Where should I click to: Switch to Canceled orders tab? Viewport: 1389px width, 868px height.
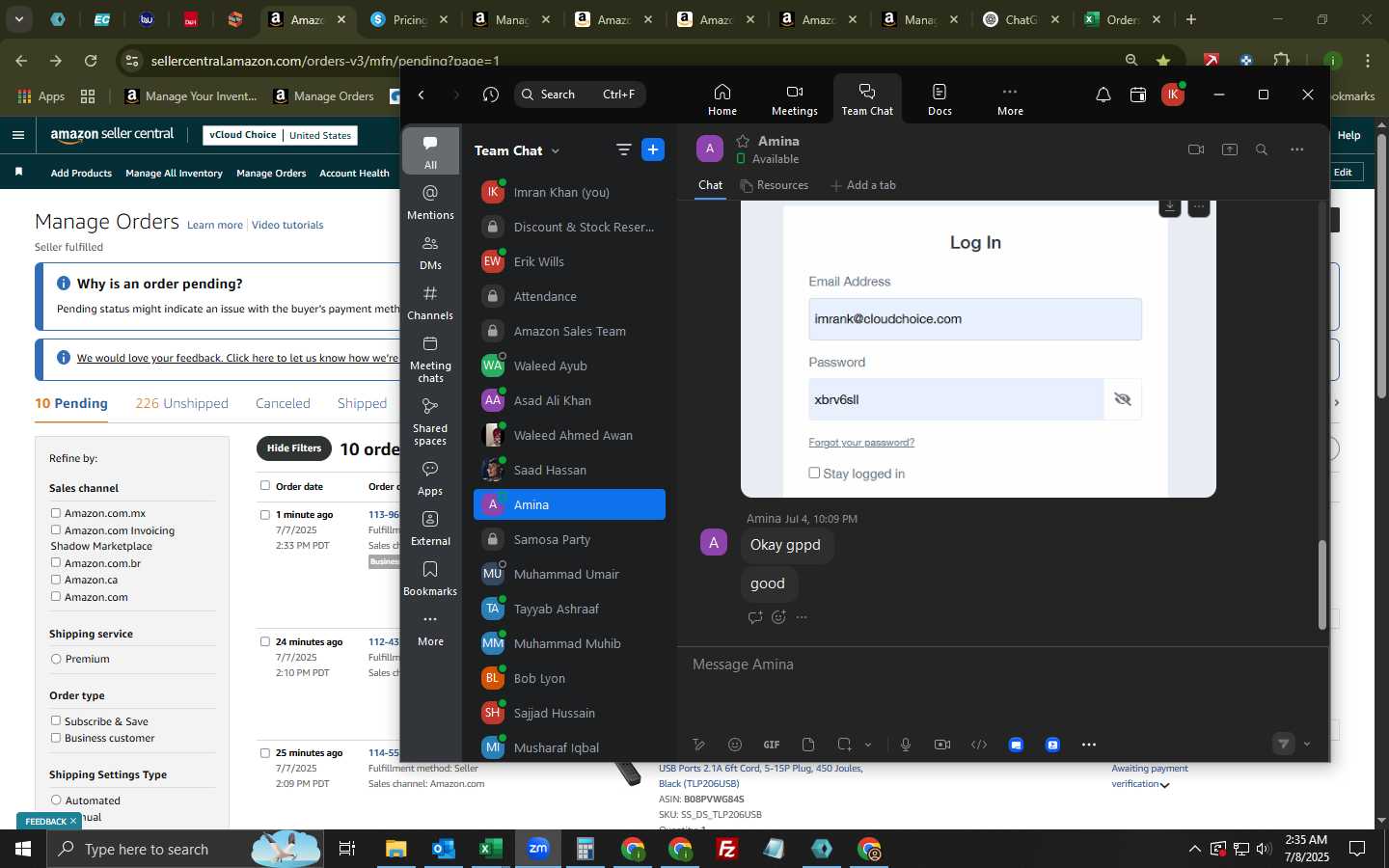283,403
